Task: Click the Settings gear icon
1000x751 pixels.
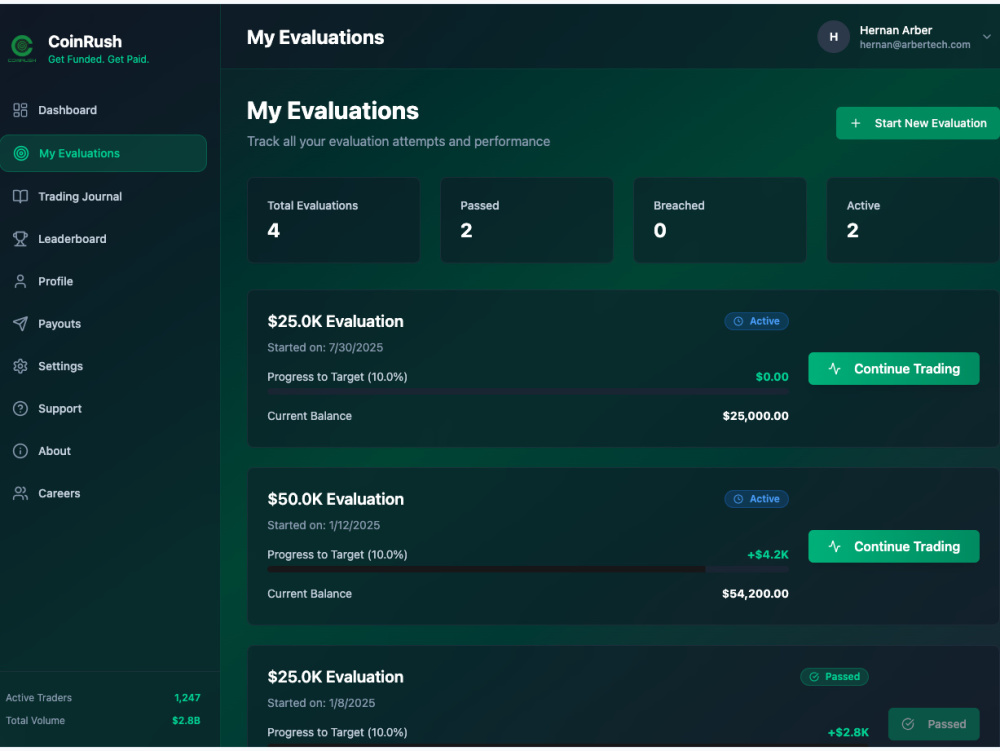Action: 20,366
